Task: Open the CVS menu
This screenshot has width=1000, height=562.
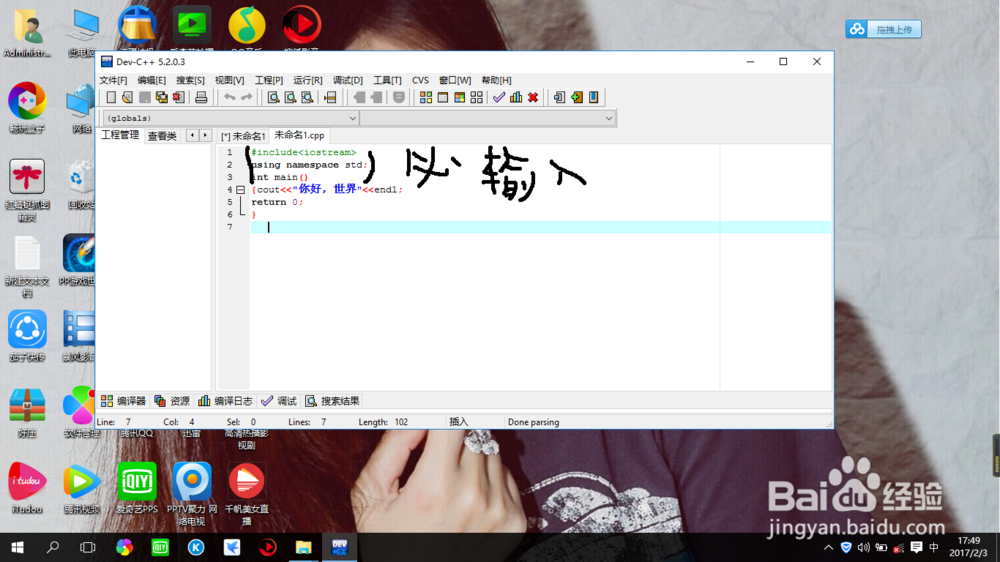Action: click(x=420, y=80)
